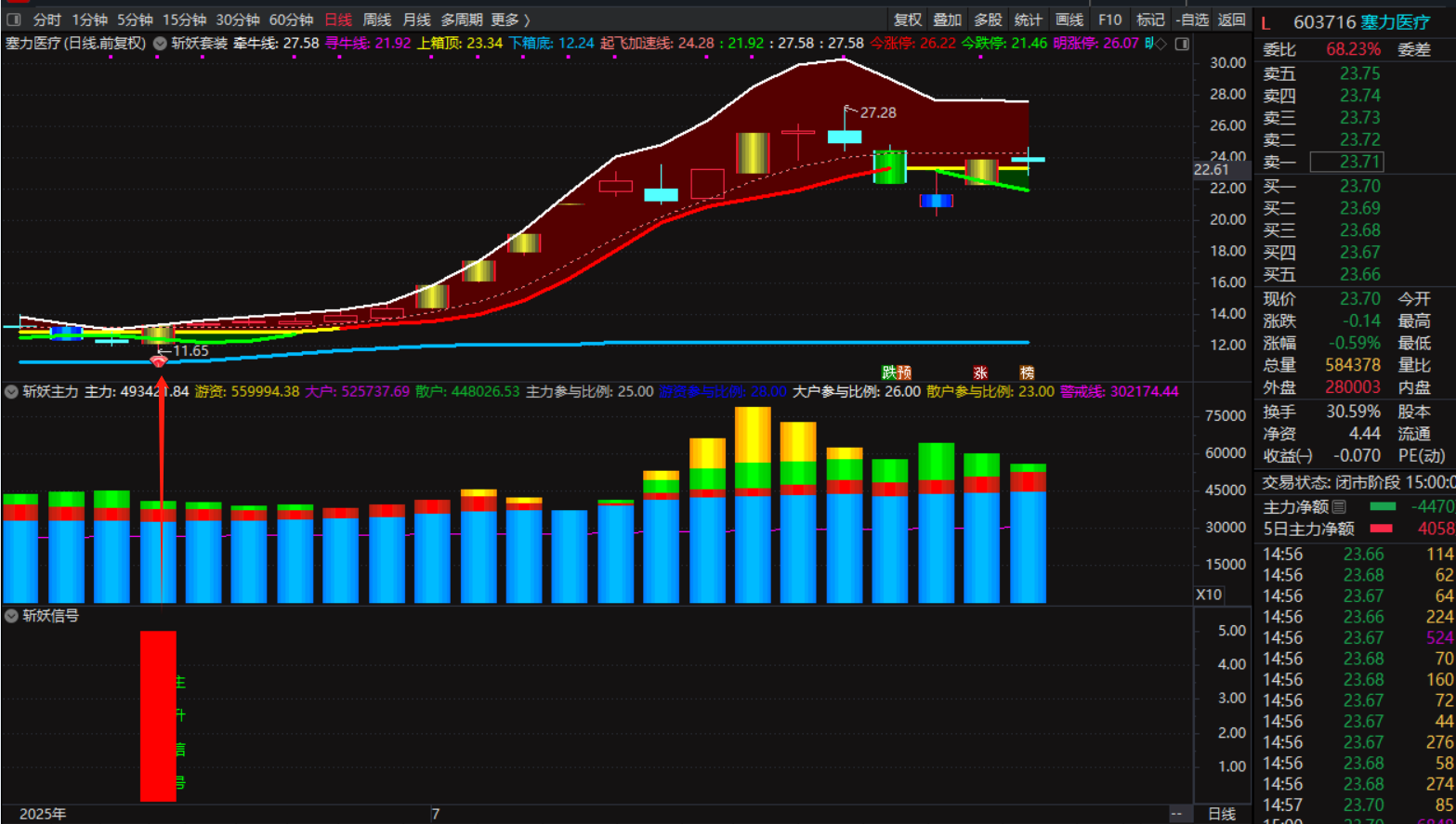Expand the 斩妖信号 indicator menu

click(x=11, y=616)
